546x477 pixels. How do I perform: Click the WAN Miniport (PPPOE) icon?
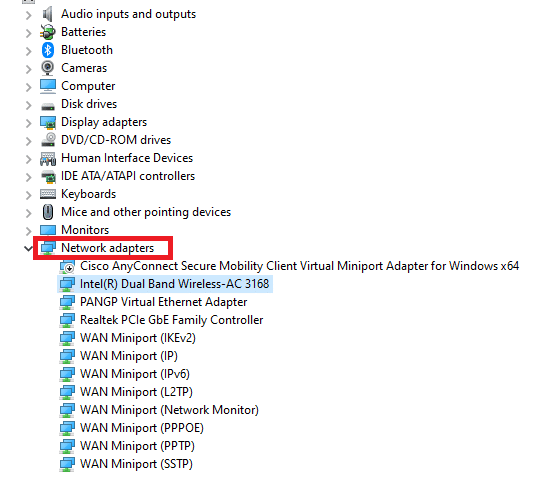coord(67,428)
